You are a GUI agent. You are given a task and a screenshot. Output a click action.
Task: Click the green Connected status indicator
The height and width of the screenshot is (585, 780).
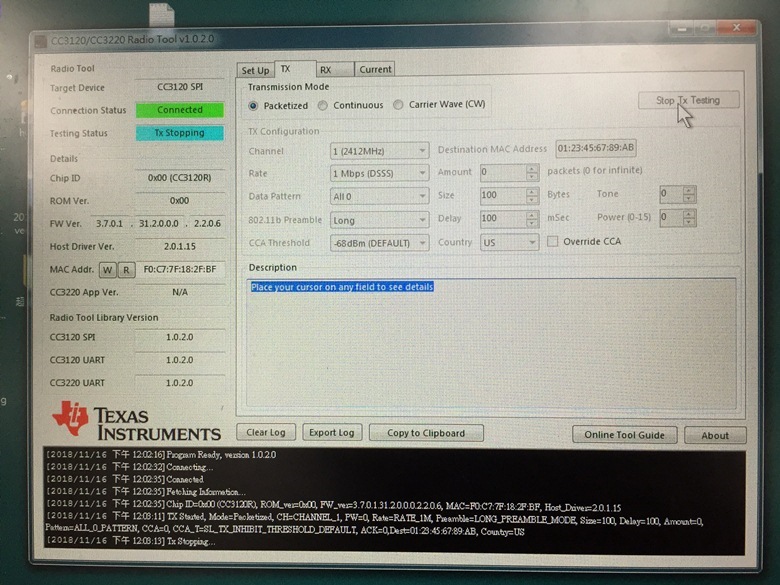tap(180, 109)
